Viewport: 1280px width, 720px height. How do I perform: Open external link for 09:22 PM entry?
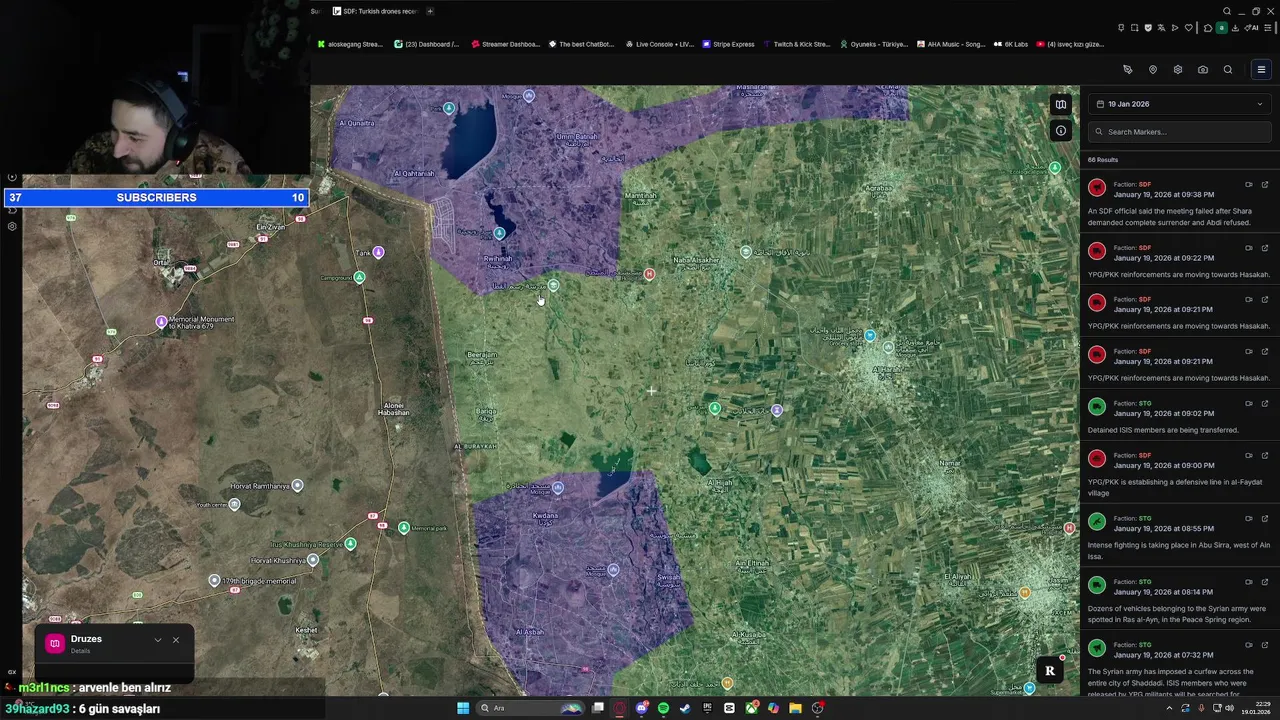coord(1264,247)
